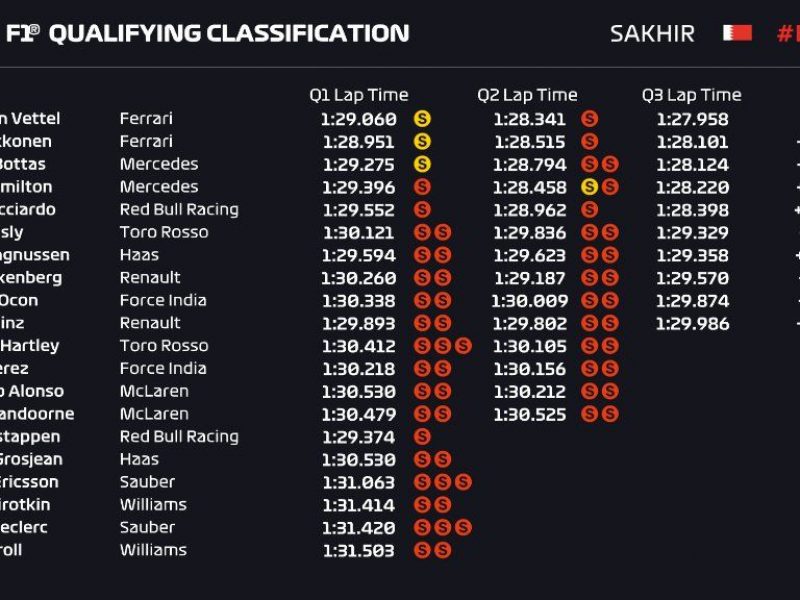Click the Bahrain flag icon beside Sakhir
Screen dimensions: 800x600
737,33
